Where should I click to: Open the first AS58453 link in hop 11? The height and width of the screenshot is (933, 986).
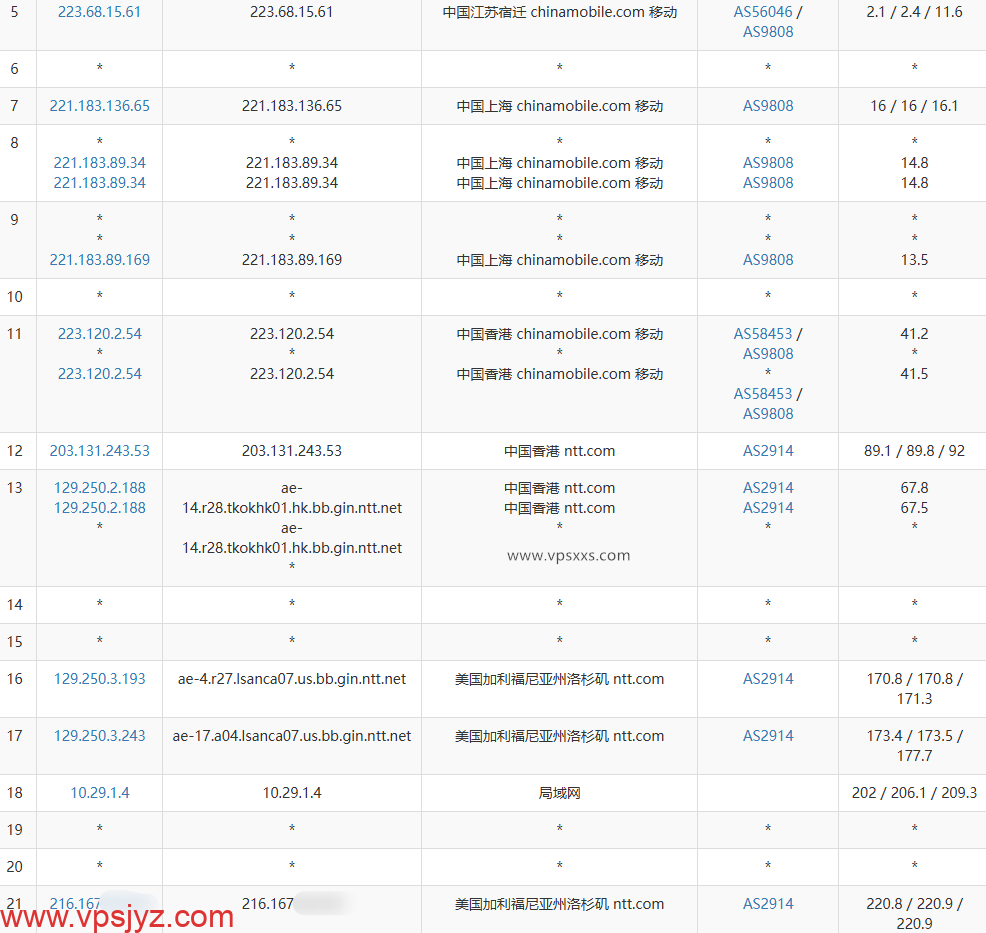[762, 334]
